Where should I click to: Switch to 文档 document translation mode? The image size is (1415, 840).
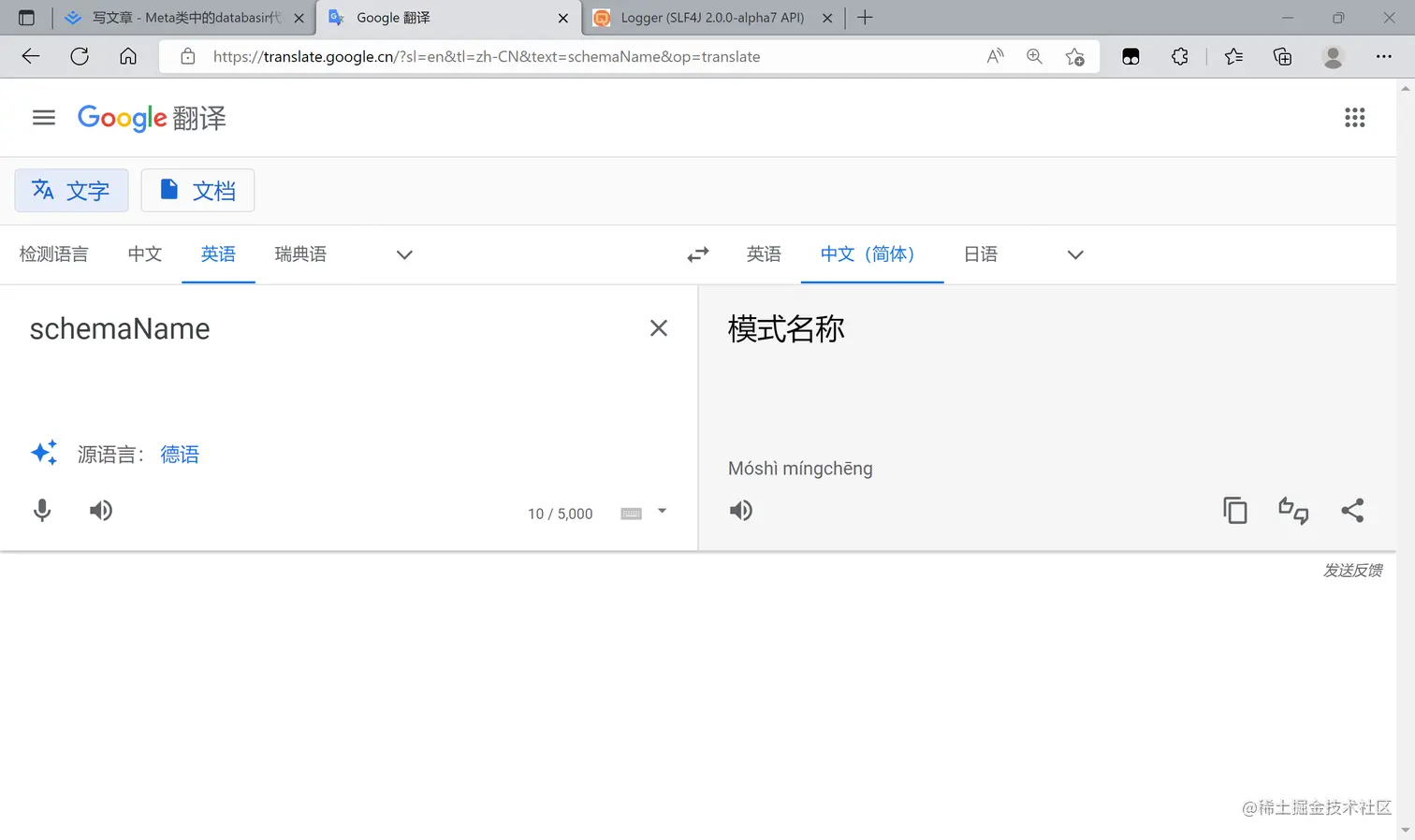[197, 191]
